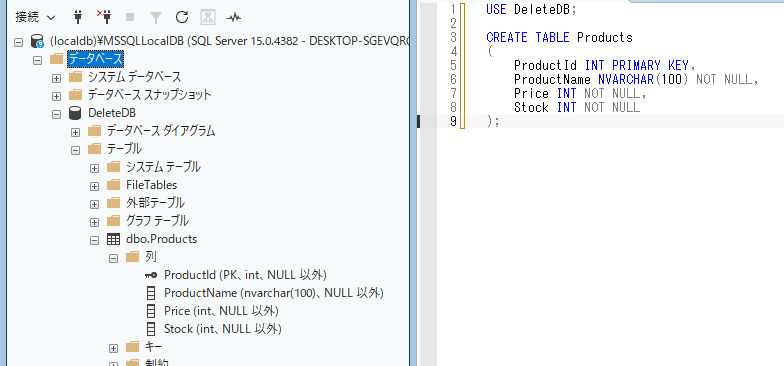Click the USE DeleteDB; line in editor
784x366 pixels.
click(531, 10)
